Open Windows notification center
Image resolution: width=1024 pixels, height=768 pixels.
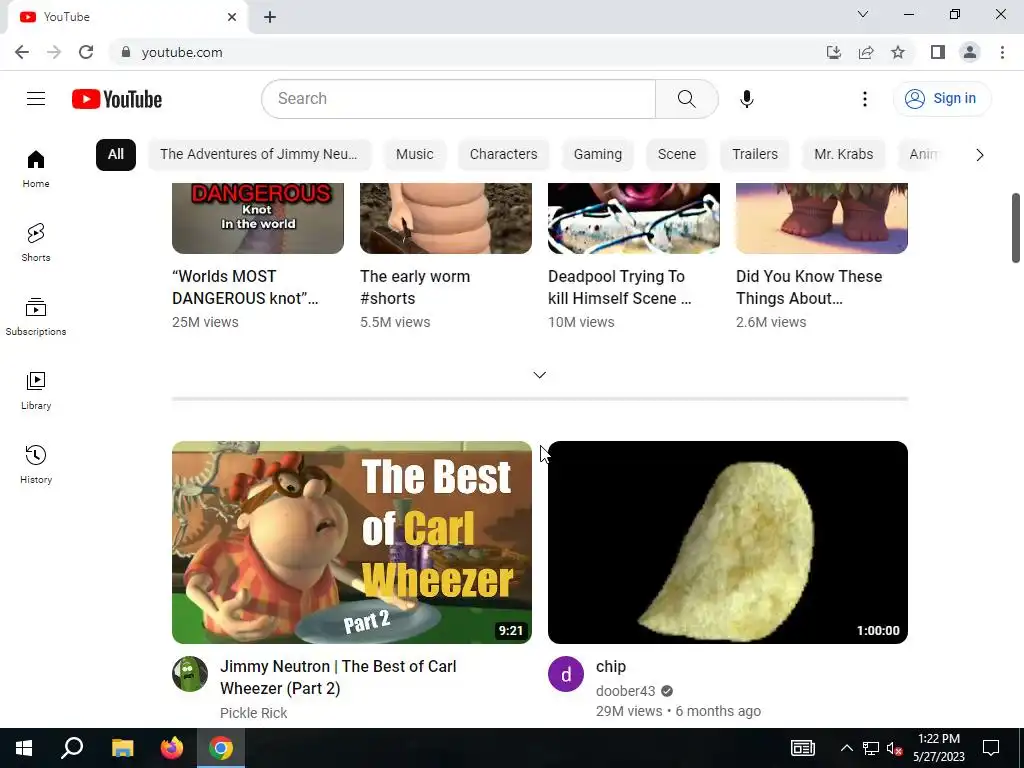[x=991, y=748]
